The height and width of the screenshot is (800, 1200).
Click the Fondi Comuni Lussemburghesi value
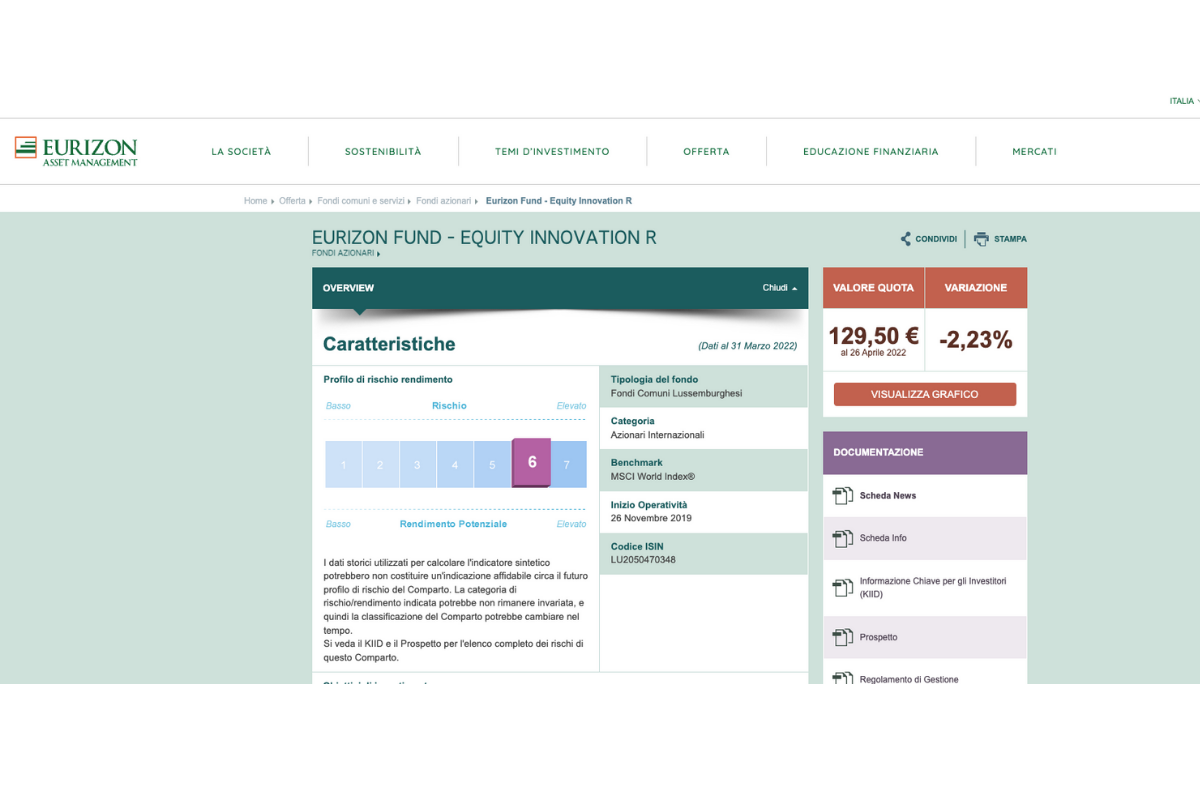[677, 393]
